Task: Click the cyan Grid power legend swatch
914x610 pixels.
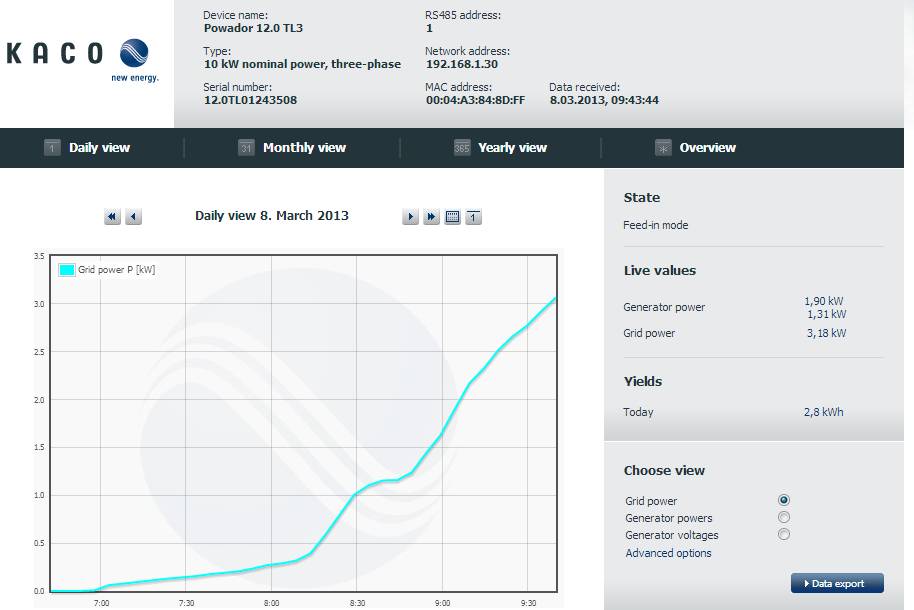Action: point(67,269)
